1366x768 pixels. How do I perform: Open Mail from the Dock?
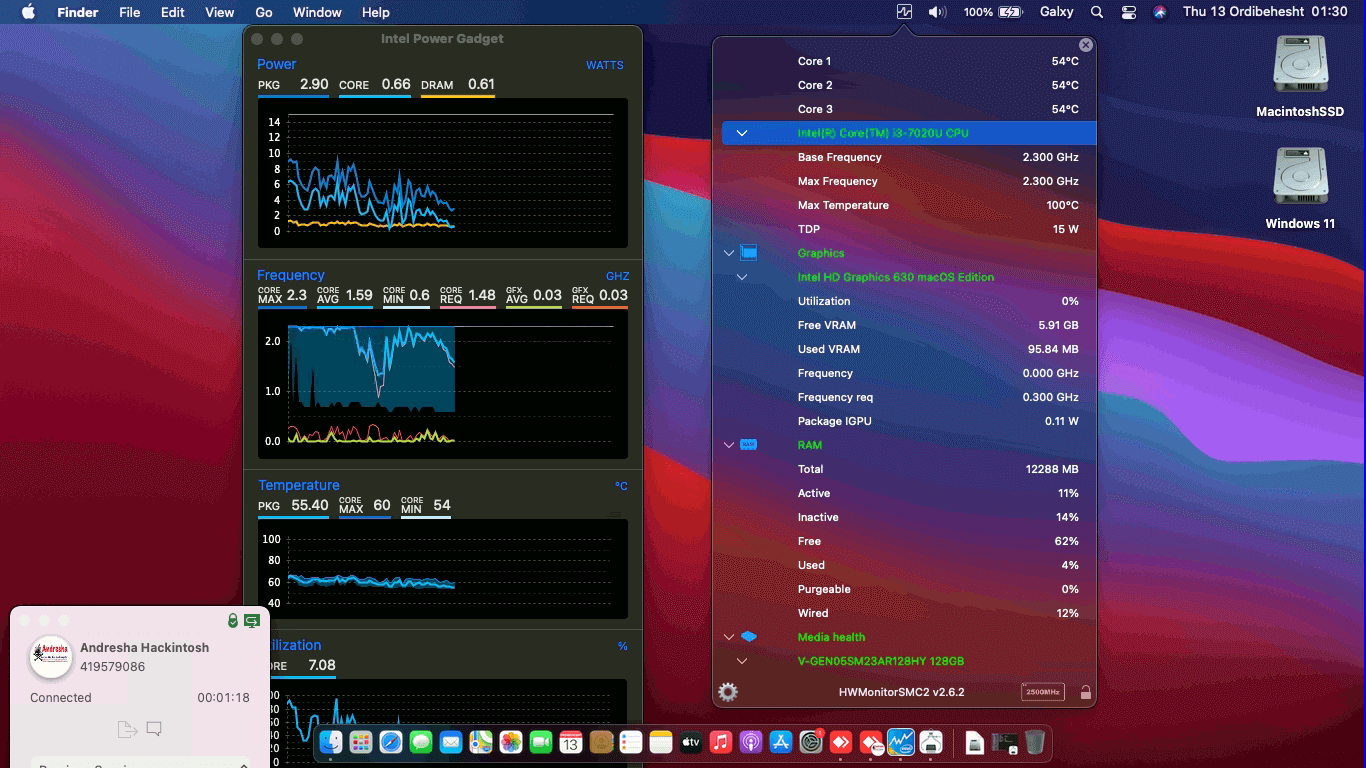coord(451,742)
